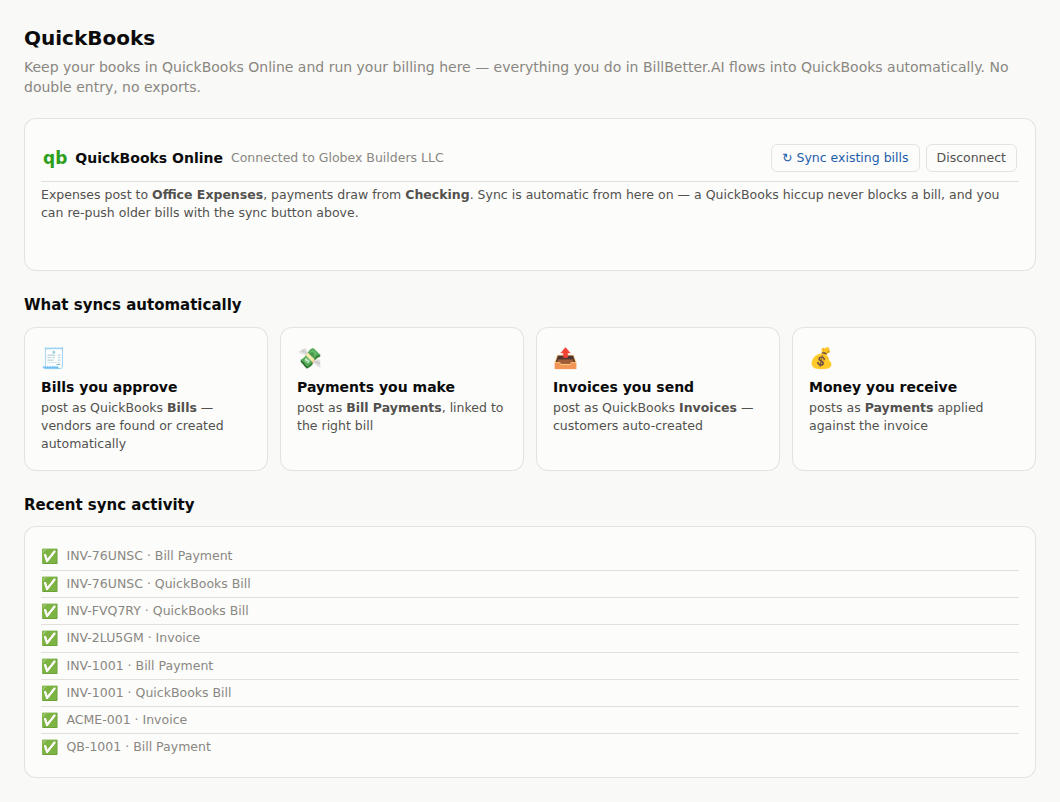Select the Payments you make card title
The width and height of the screenshot is (1060, 802).
(x=376, y=387)
